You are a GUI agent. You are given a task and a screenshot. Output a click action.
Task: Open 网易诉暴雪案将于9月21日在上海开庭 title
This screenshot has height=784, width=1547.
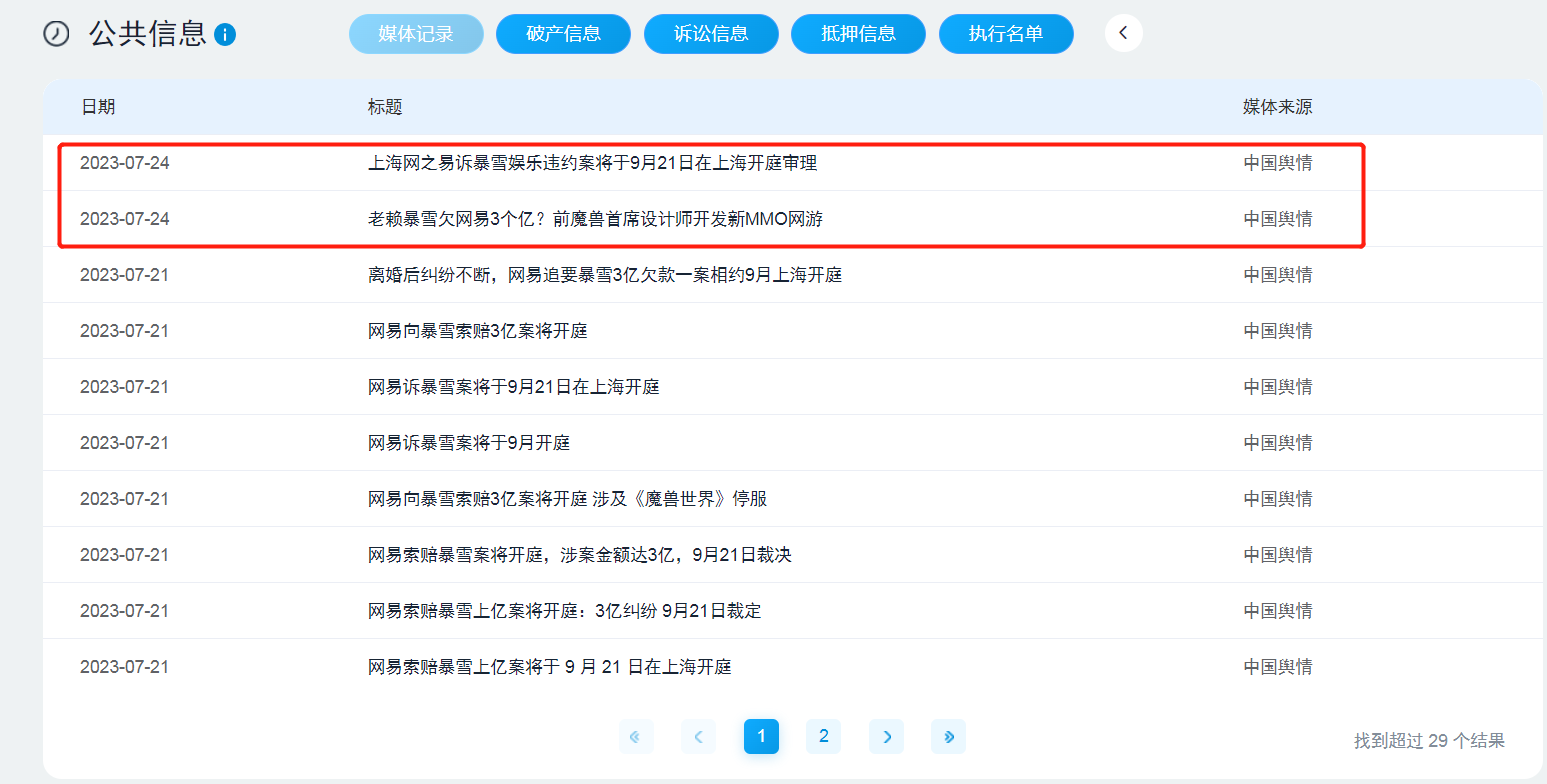point(514,387)
